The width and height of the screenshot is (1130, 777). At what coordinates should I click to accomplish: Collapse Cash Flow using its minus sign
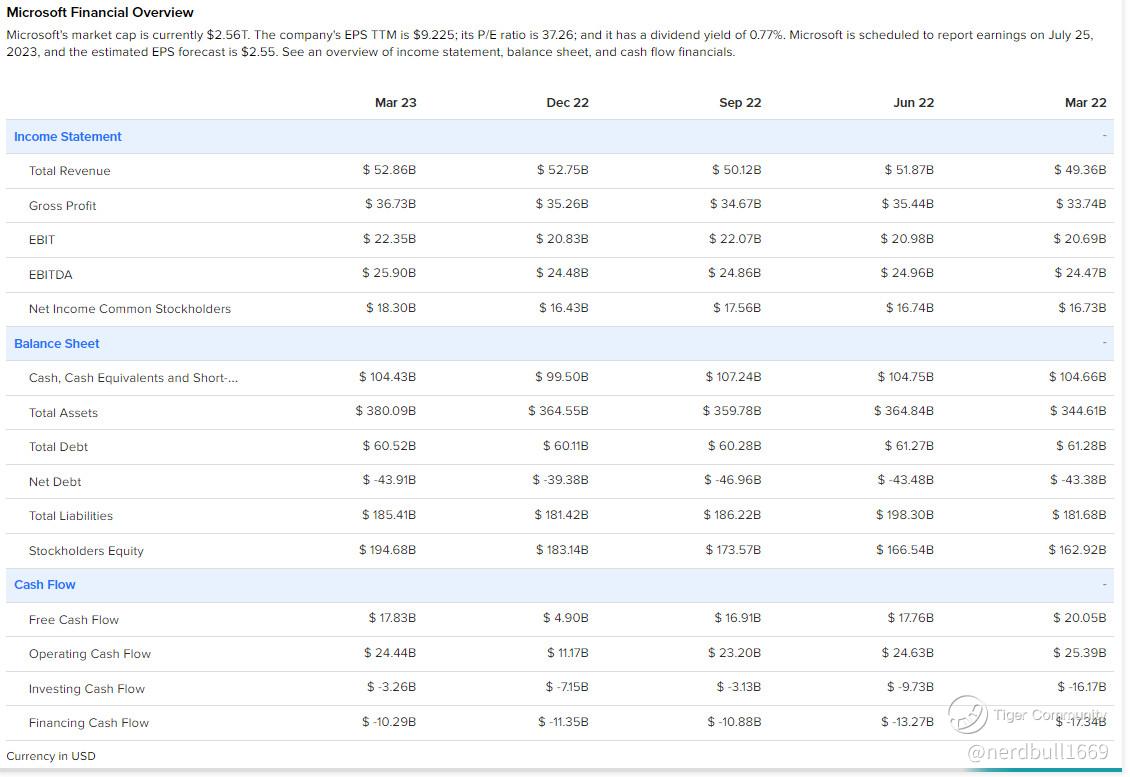click(1104, 584)
